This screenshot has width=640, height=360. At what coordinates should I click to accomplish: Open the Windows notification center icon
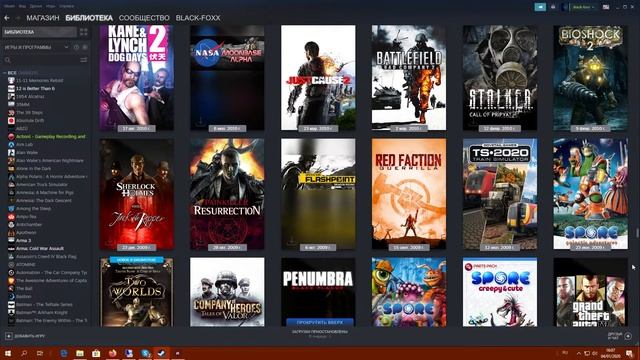[629, 353]
